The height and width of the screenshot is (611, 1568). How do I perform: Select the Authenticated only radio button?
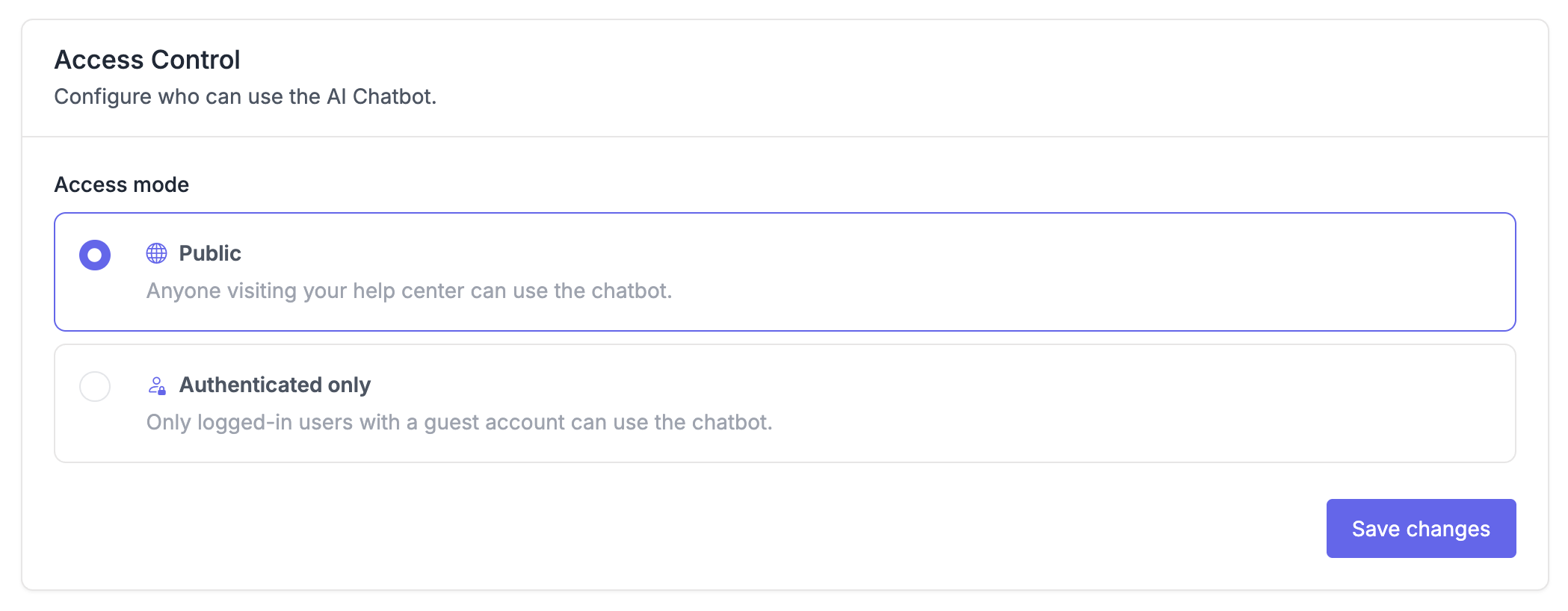coord(95,386)
